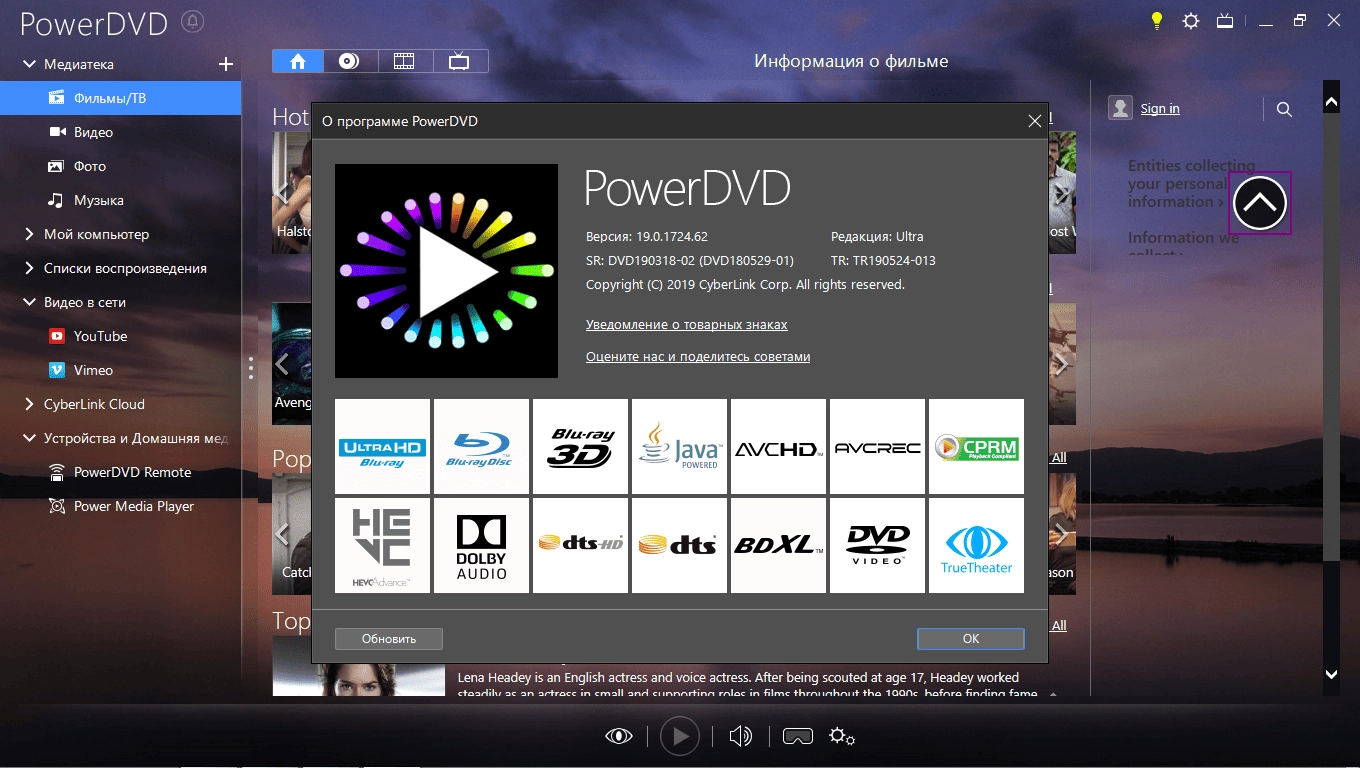1360x768 pixels.
Task: Enable VR headset mode icon
Action: 797,737
